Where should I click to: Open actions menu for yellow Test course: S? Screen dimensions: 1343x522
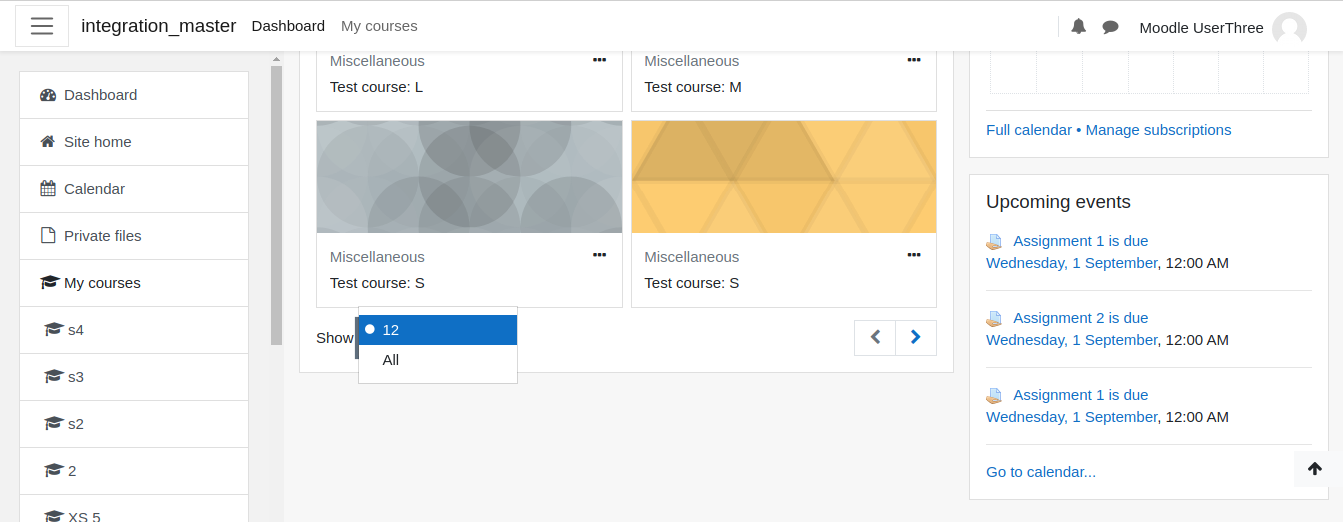(914, 255)
